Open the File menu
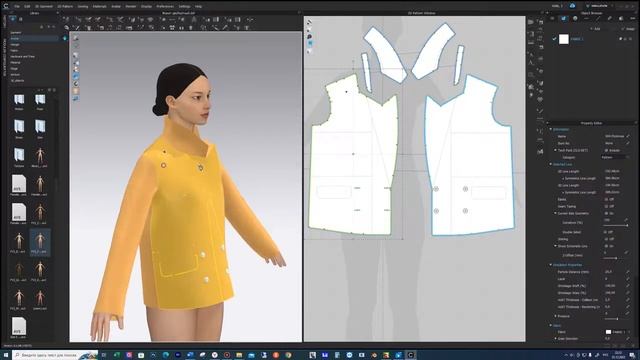The image size is (640, 360). pyautogui.click(x=17, y=7)
